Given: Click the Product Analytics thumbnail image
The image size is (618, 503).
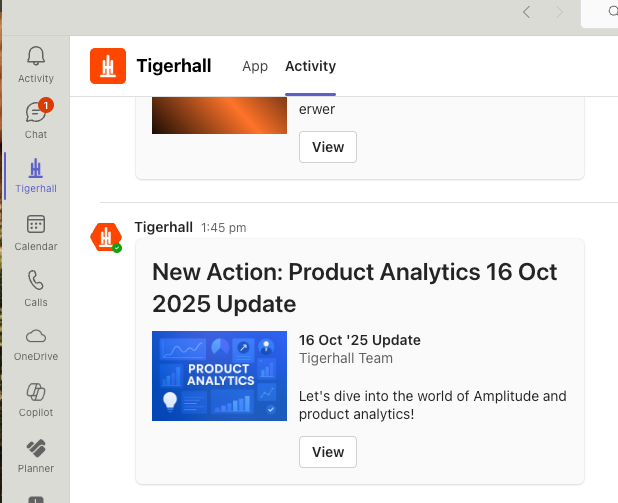Looking at the screenshot, I should (x=220, y=376).
